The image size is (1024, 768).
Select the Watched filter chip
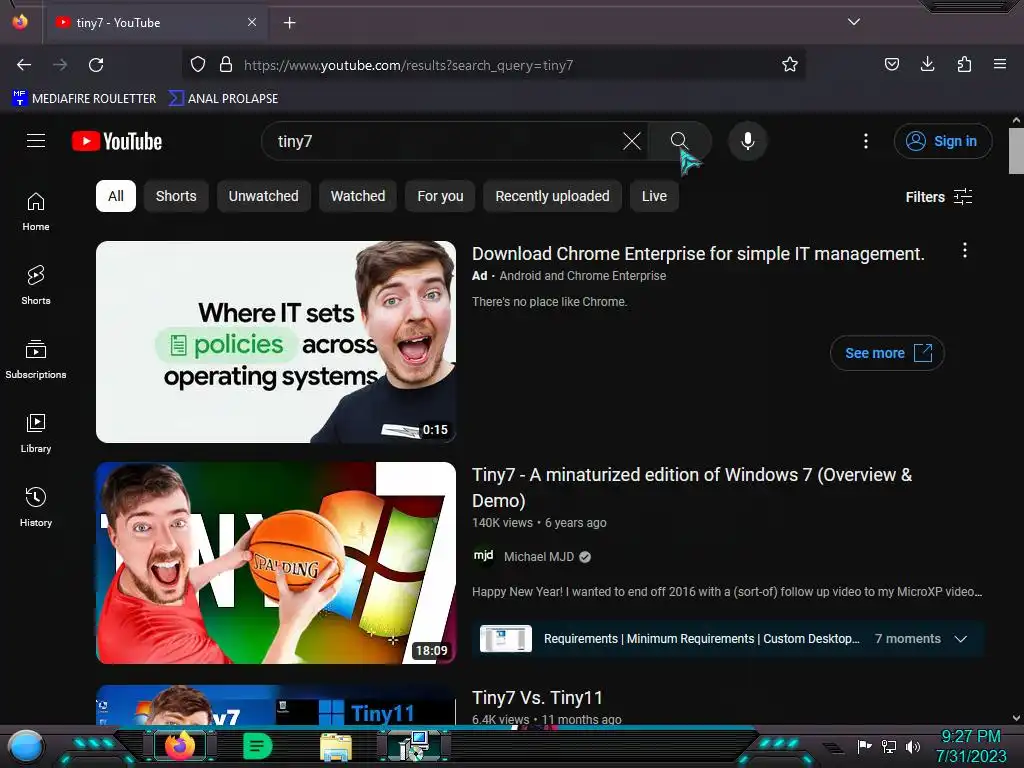[x=358, y=196]
